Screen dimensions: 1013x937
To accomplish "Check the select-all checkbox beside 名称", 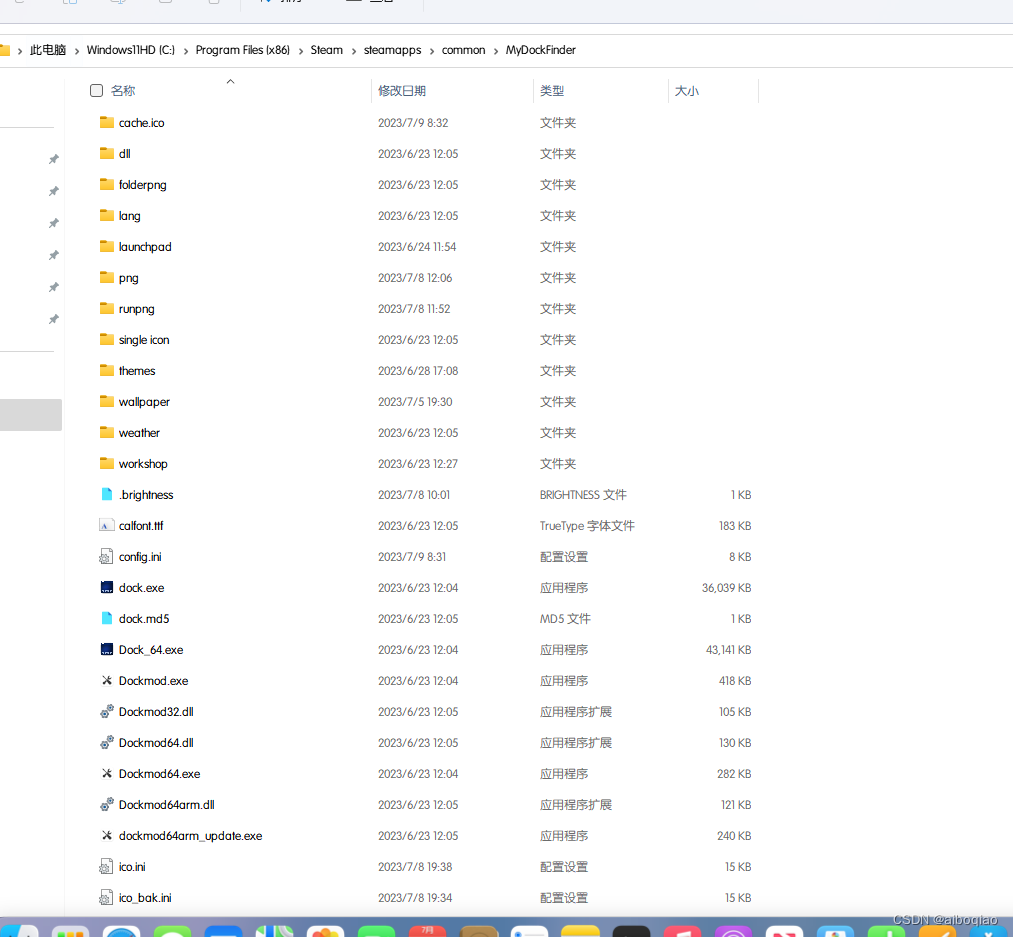I will coord(96,90).
